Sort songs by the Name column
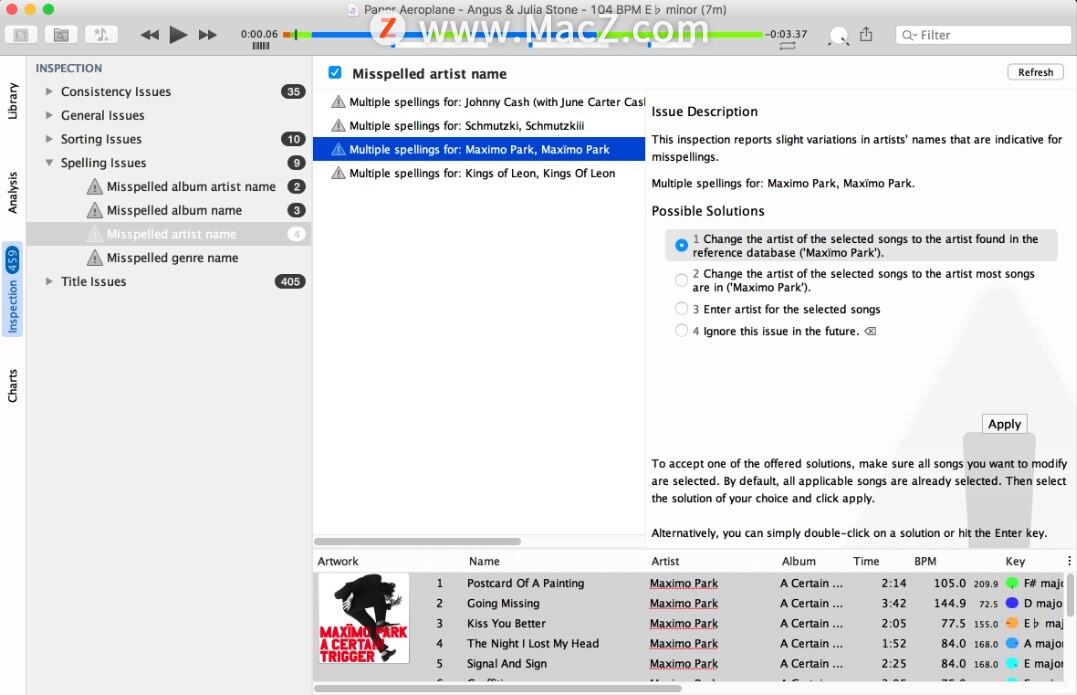 click(484, 561)
